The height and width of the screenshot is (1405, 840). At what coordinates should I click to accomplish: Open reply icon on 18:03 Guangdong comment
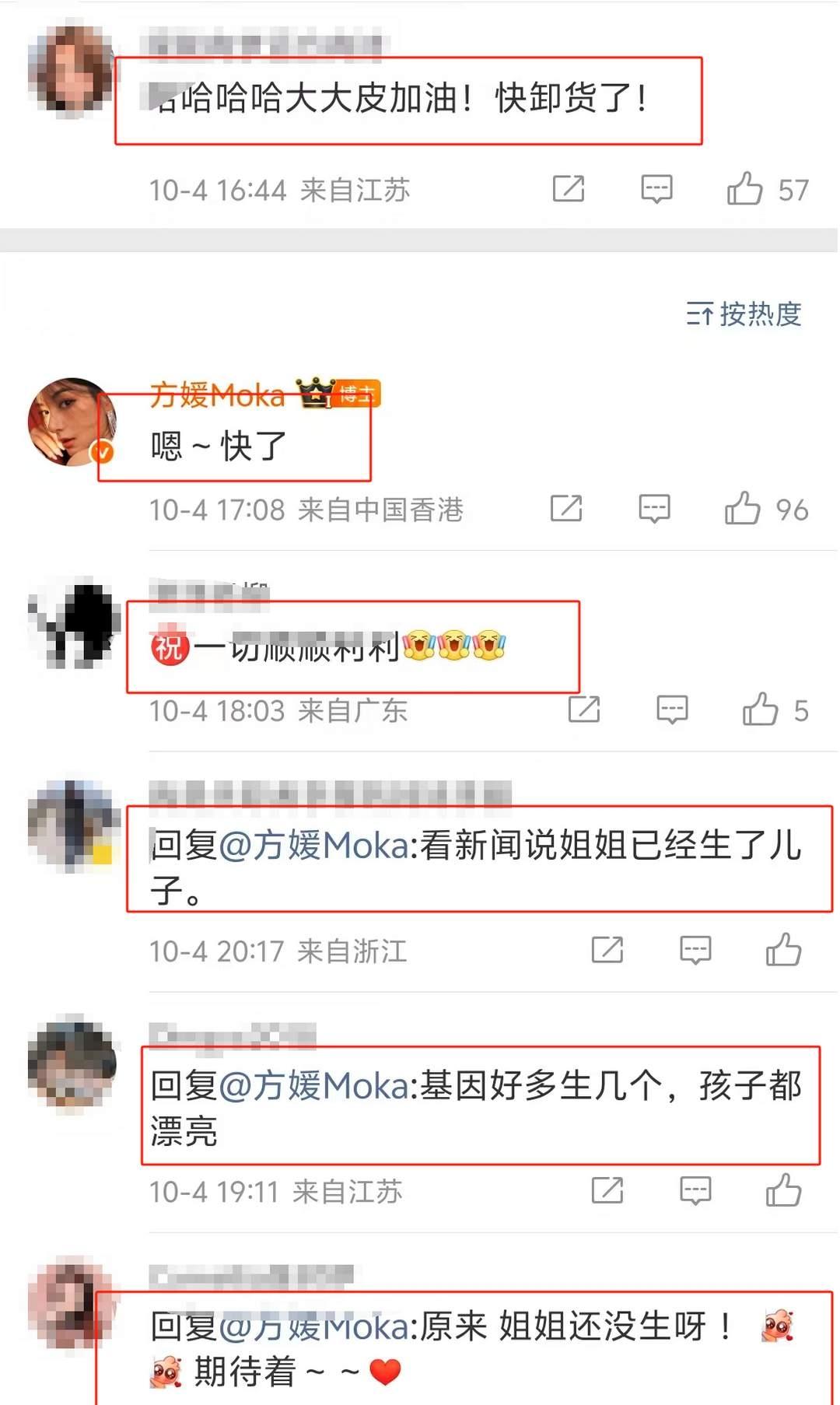672,710
